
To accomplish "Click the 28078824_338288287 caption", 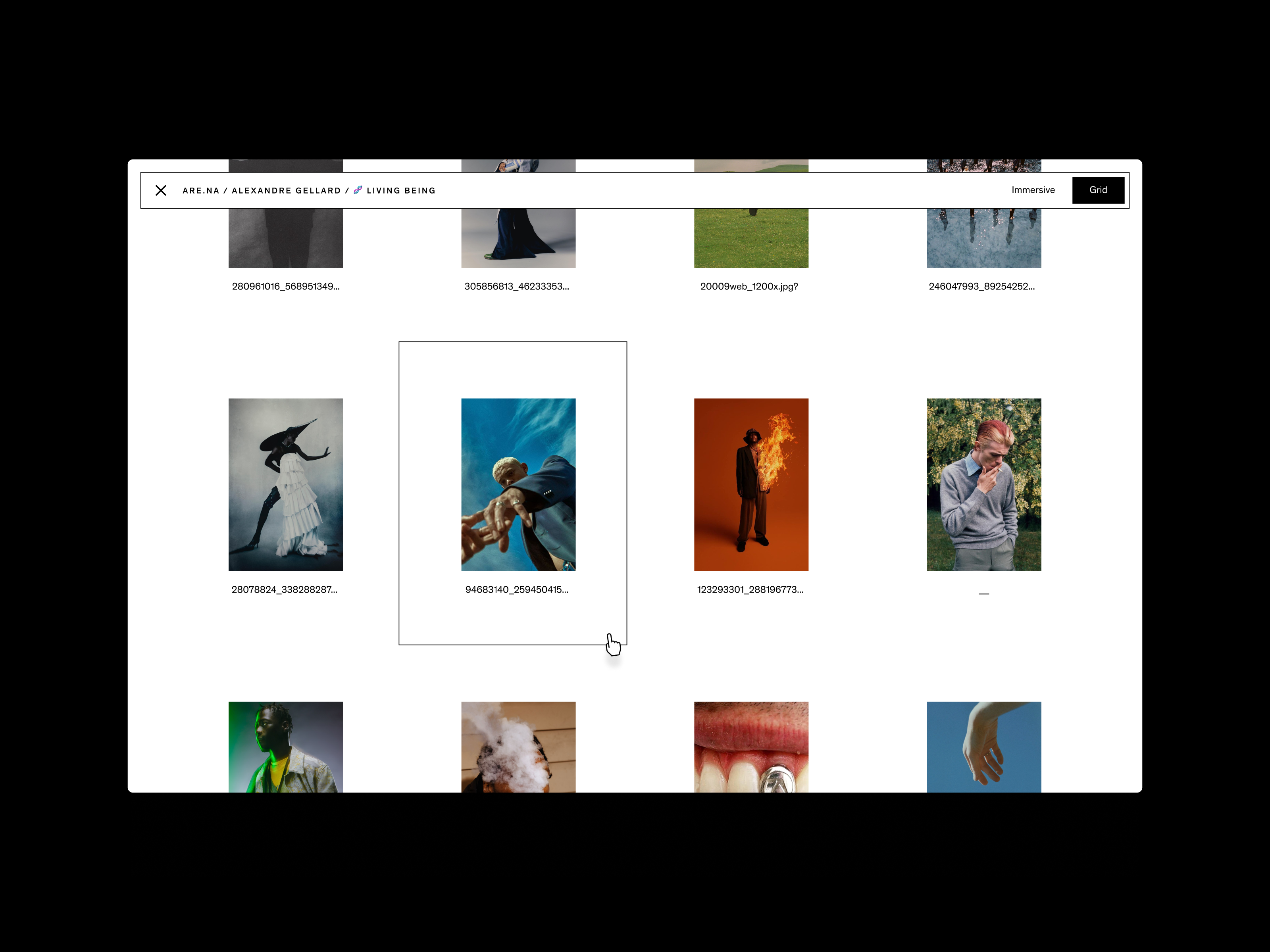I will (285, 589).
